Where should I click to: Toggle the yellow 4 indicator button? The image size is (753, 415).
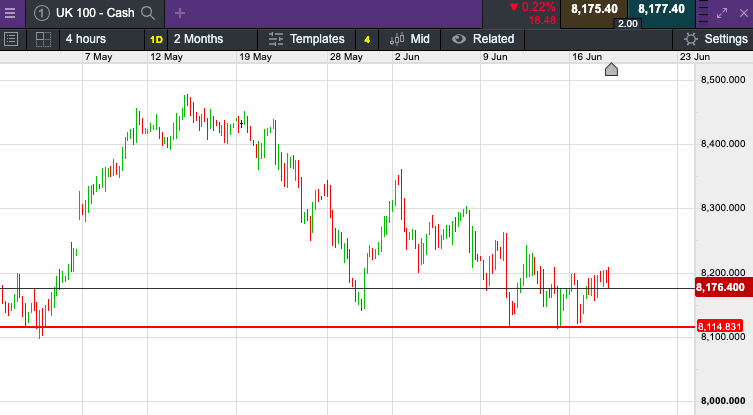(367, 39)
